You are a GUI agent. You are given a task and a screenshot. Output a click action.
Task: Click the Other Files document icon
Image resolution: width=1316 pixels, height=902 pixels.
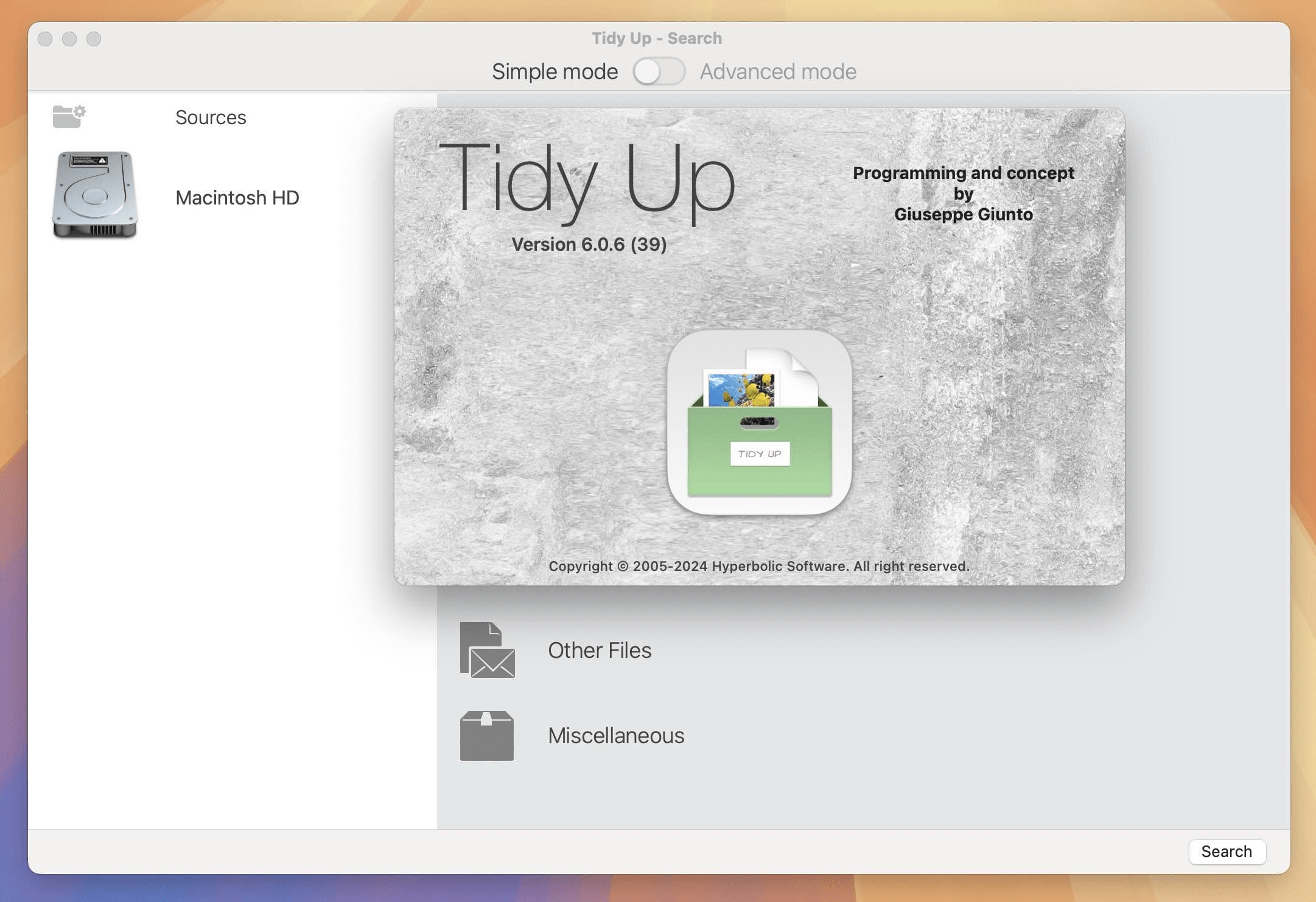pyautogui.click(x=485, y=650)
